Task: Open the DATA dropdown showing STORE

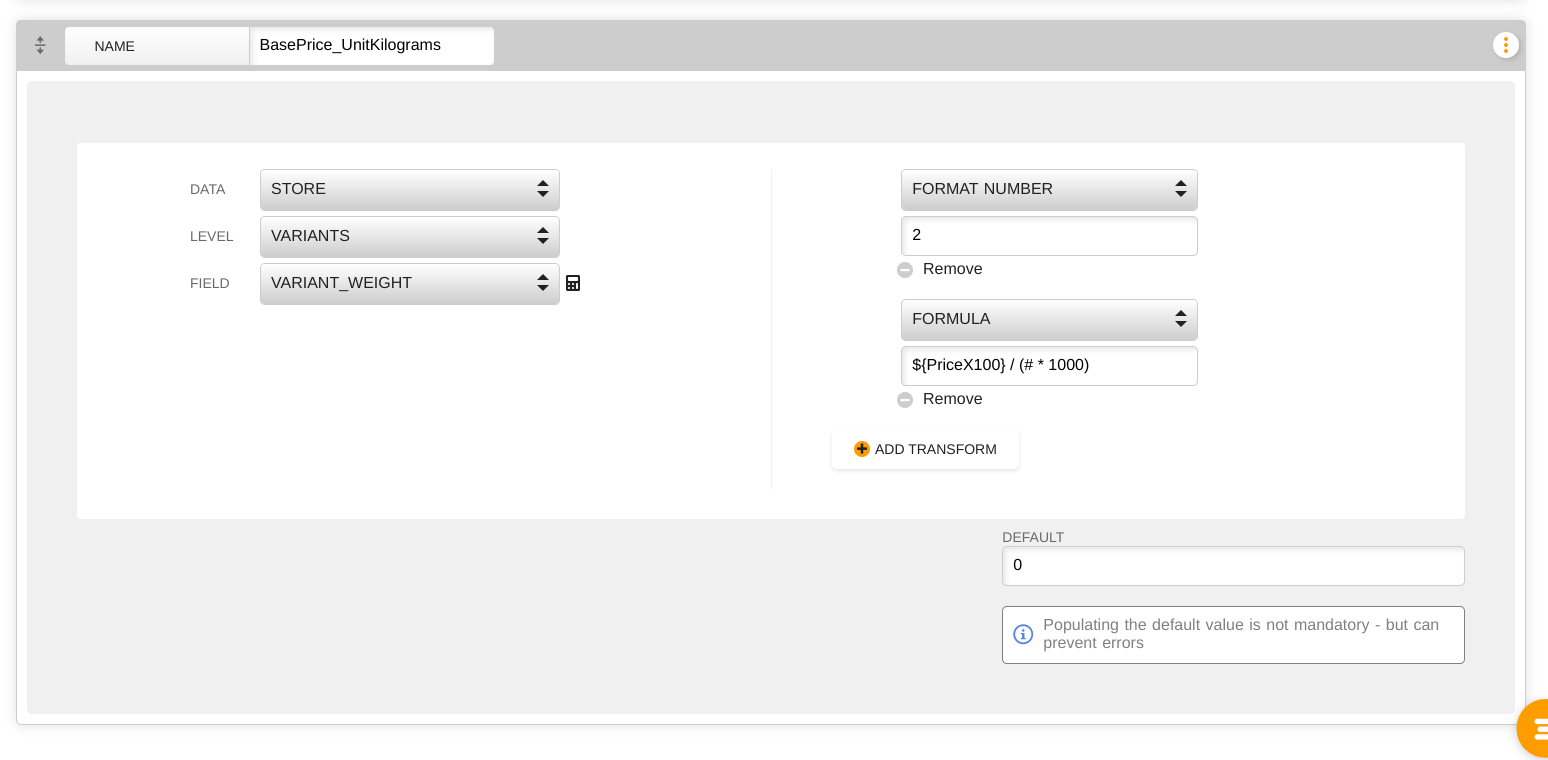Action: [410, 190]
